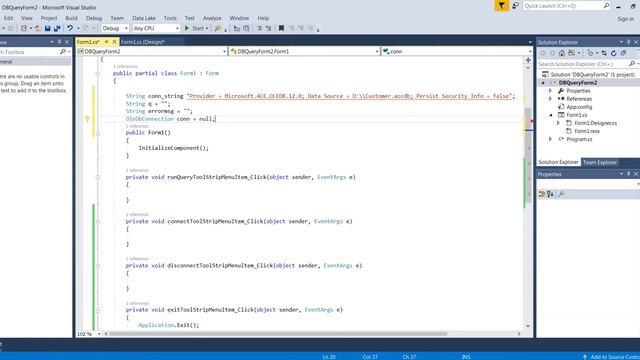The height and width of the screenshot is (360, 640).
Task: Toggle pin on Properties panel
Action: [x=629, y=174]
